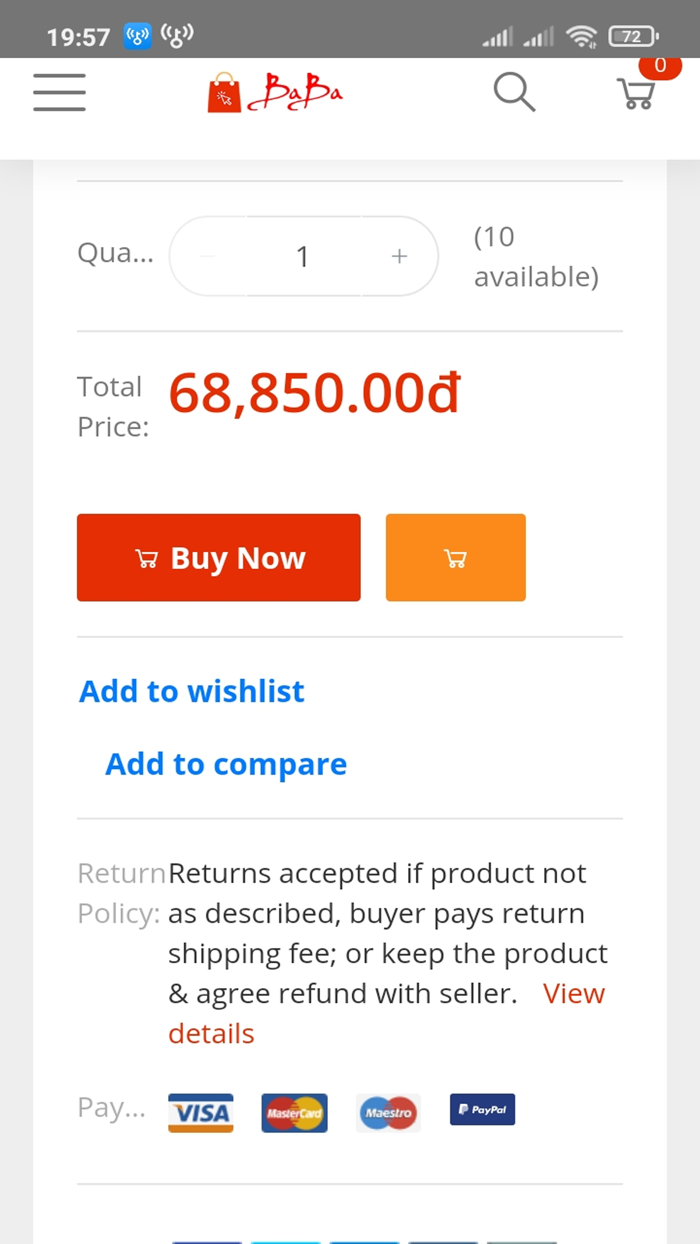Tap the BaBa store logo

[x=275, y=94]
